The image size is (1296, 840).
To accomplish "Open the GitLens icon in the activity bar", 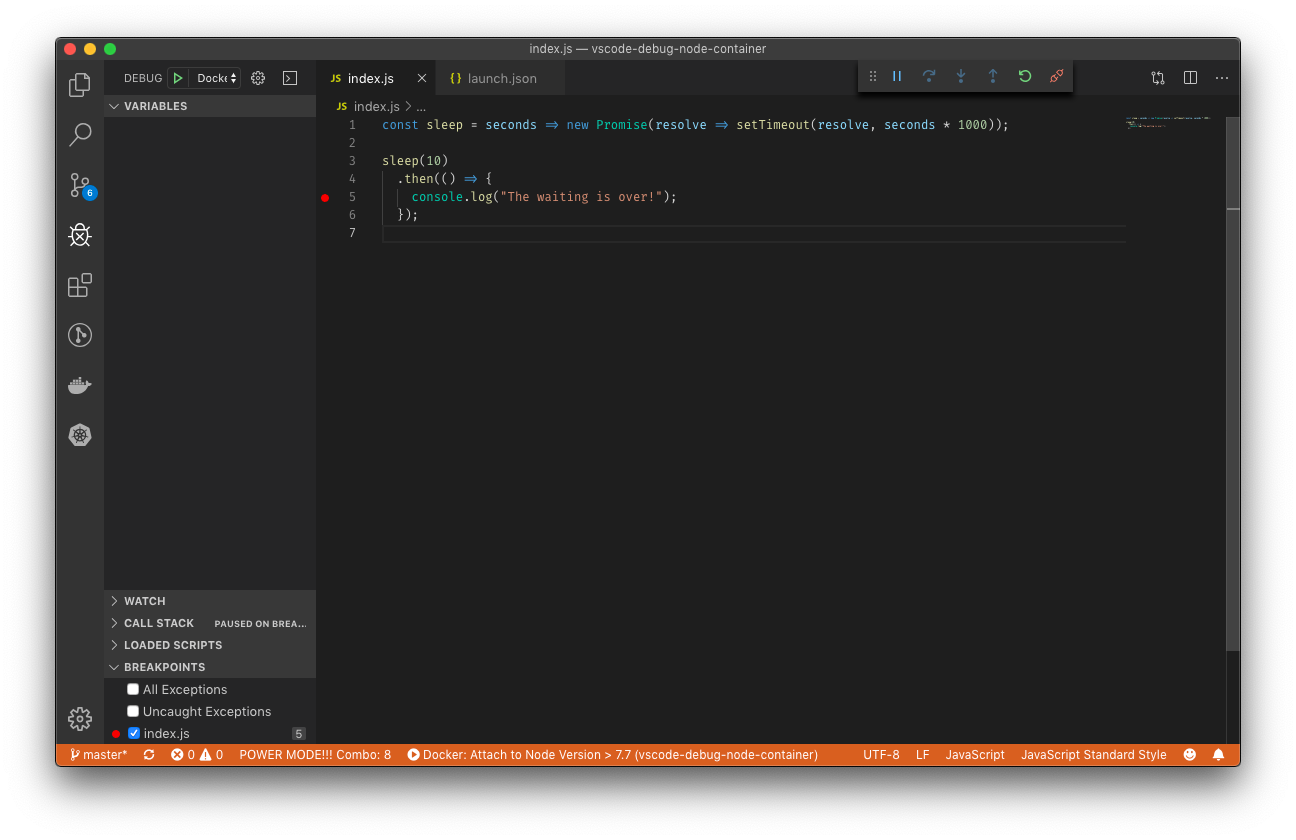I will pos(80,335).
